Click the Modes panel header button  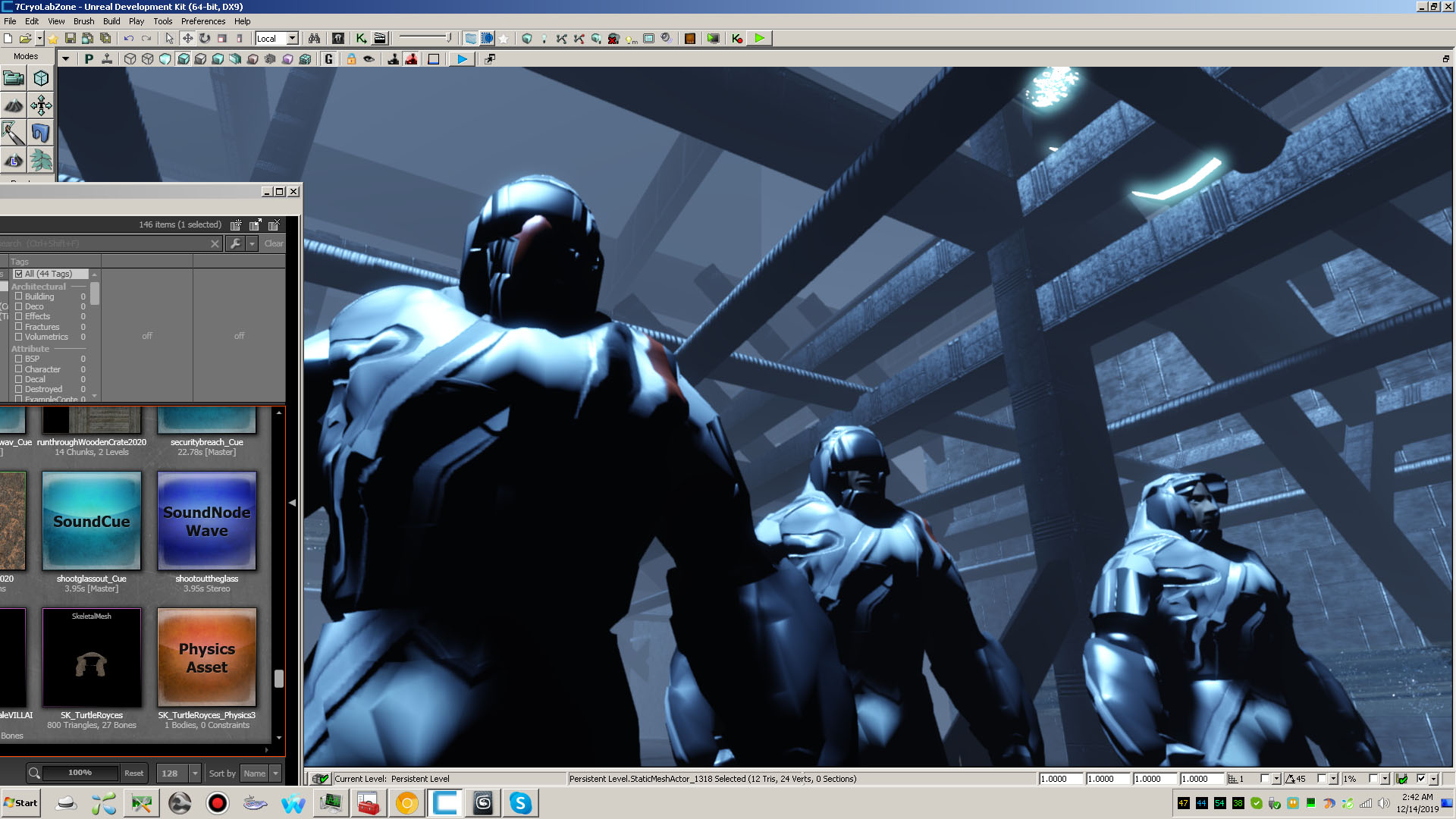click(26, 56)
